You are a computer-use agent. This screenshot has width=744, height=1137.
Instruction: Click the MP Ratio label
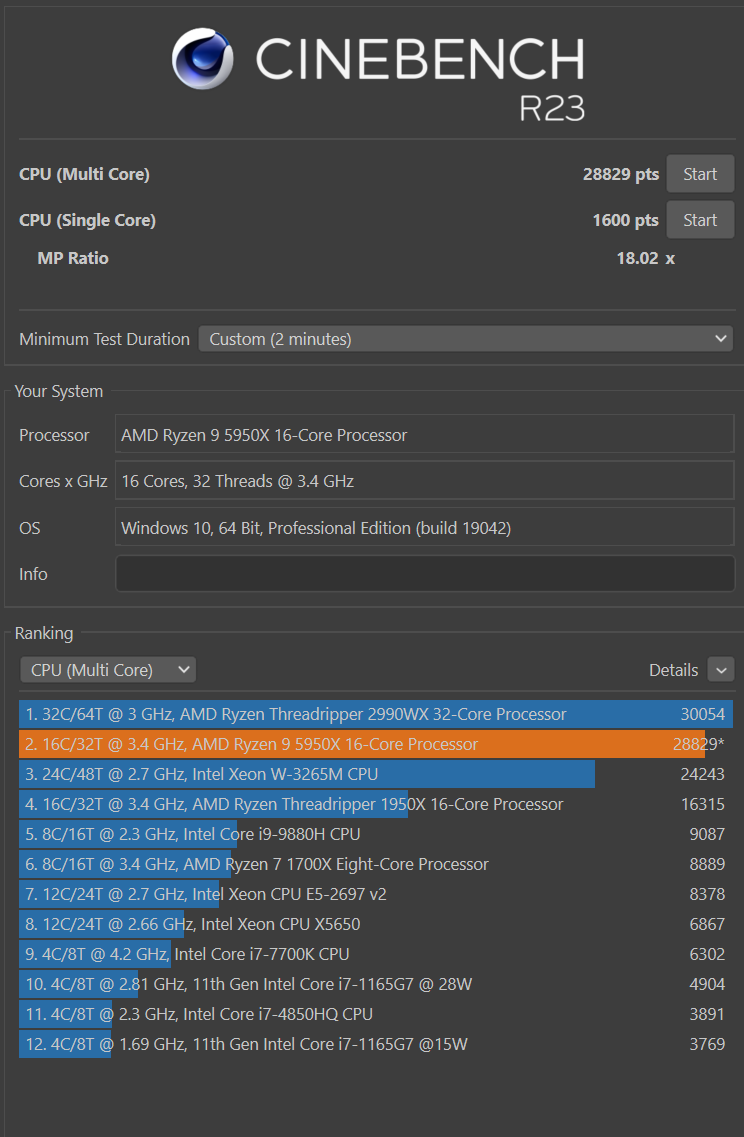(73, 258)
